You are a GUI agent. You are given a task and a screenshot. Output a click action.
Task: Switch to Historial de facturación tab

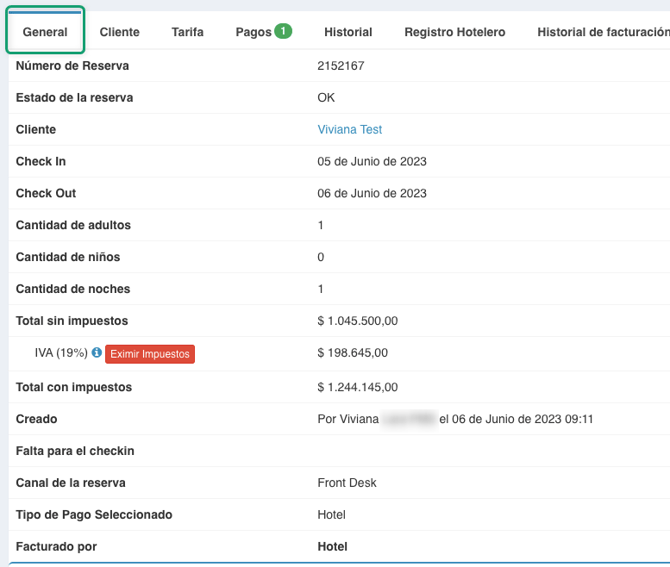(602, 32)
